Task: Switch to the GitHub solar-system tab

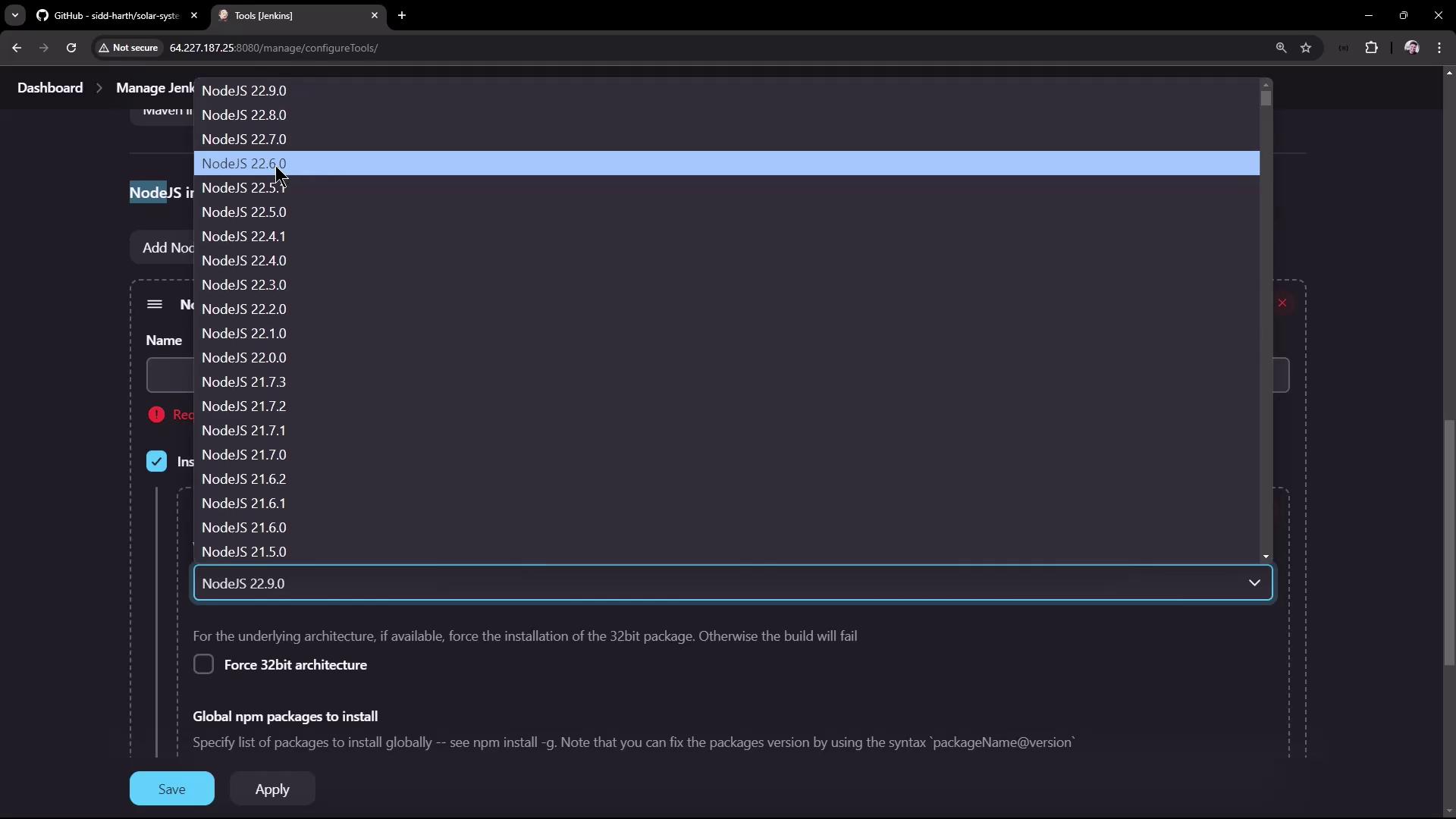Action: [114, 15]
